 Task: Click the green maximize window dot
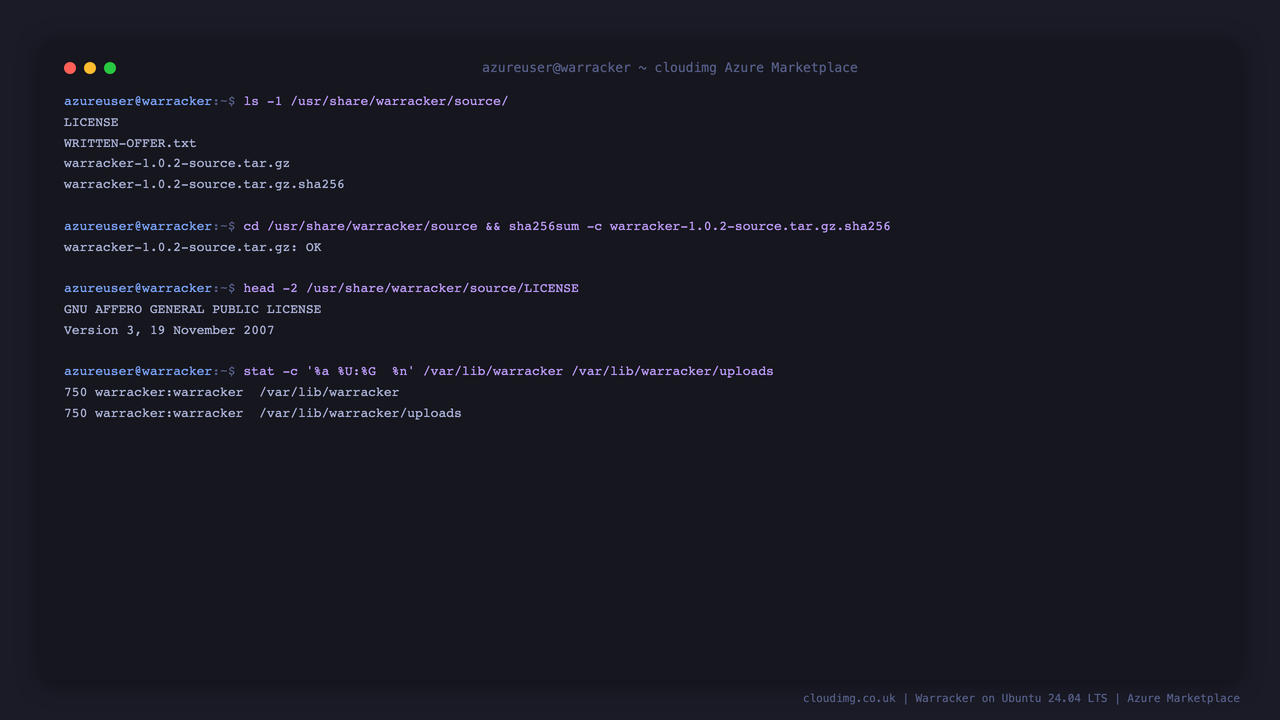[110, 68]
